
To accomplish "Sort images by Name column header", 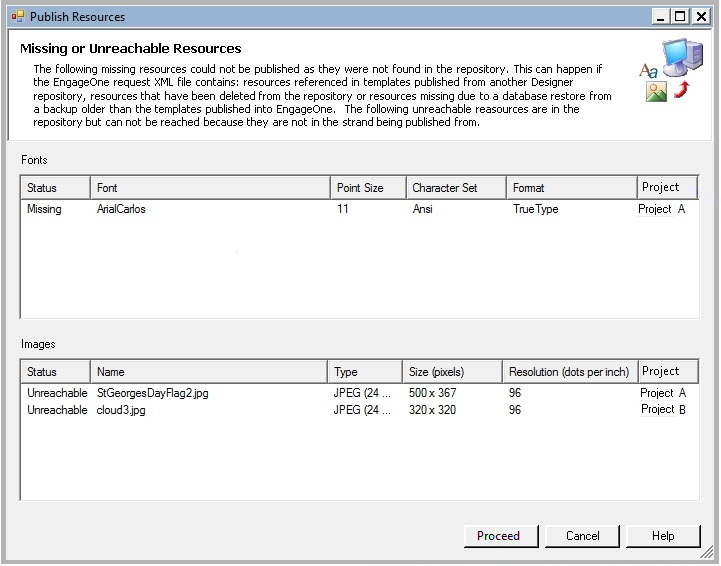I will [210, 372].
